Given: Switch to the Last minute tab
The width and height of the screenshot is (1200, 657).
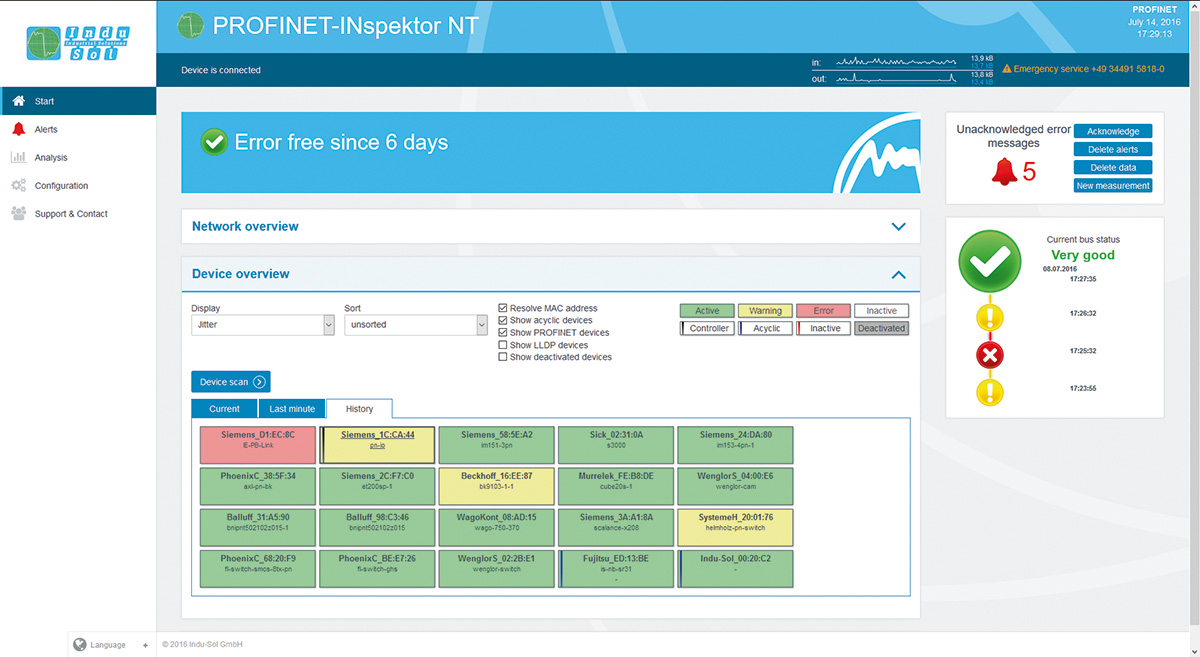Looking at the screenshot, I should click(x=292, y=408).
